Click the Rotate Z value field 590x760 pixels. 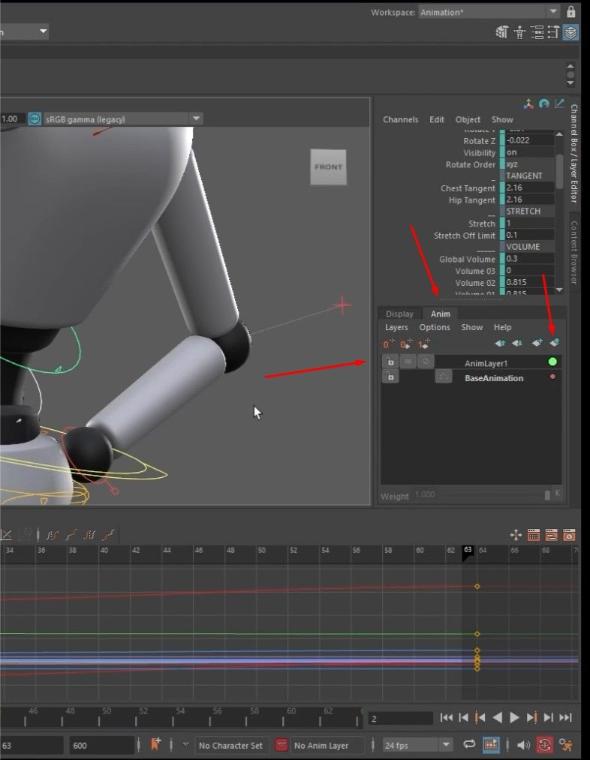point(529,140)
